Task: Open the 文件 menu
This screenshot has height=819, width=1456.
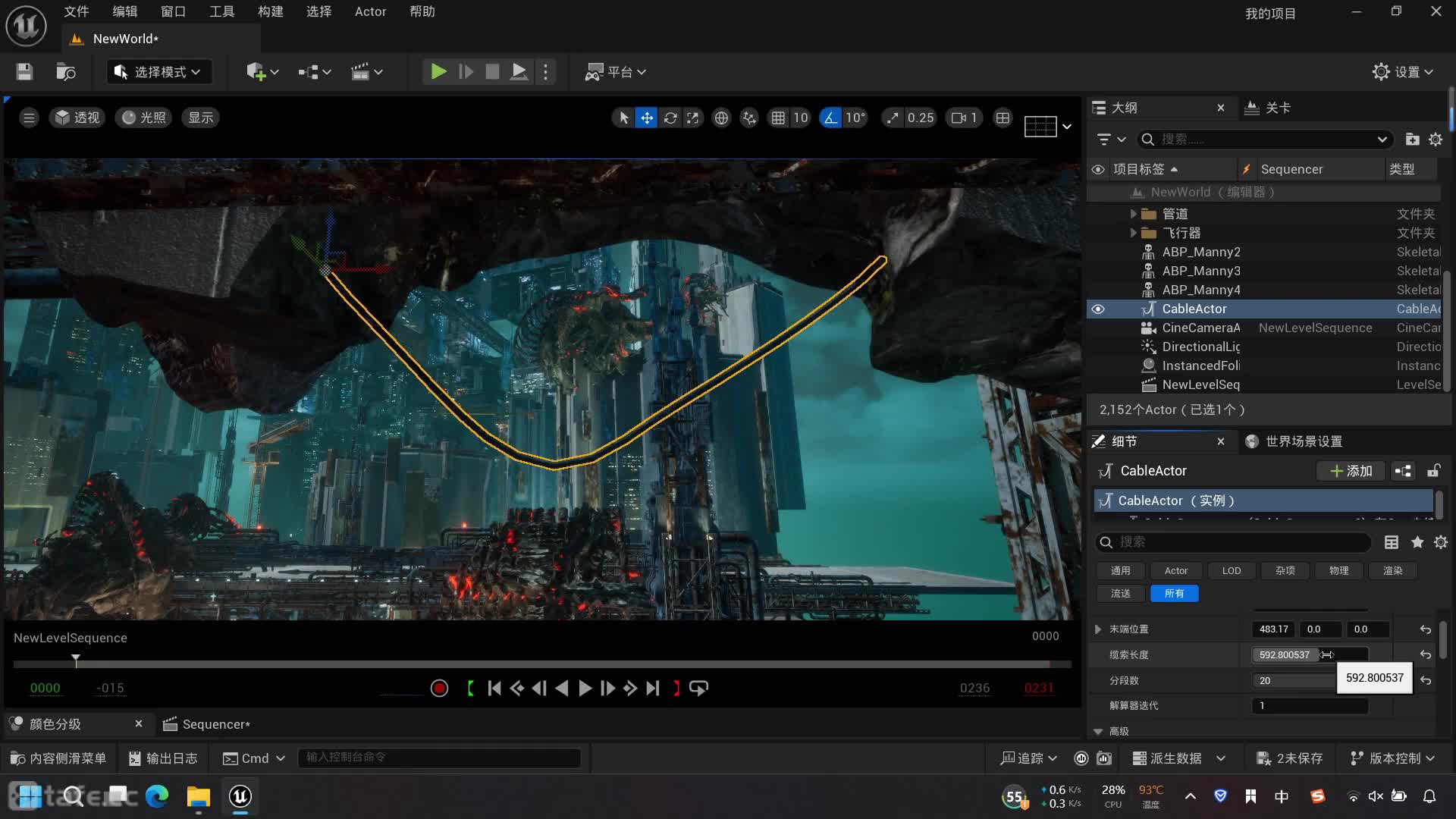Action: pos(76,11)
